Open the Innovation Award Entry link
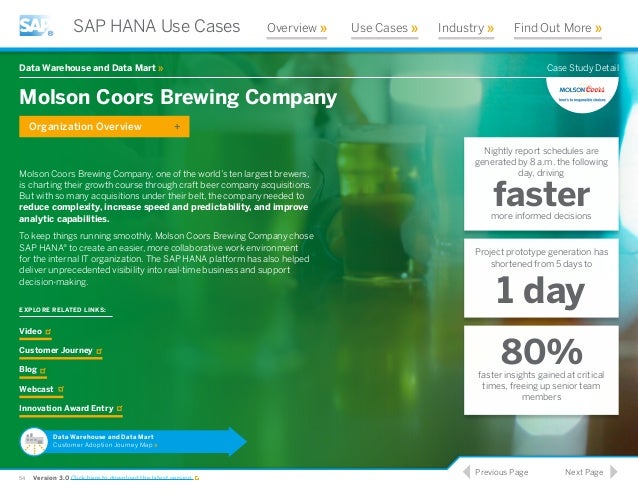The height and width of the screenshot is (493, 638). click(x=70, y=408)
